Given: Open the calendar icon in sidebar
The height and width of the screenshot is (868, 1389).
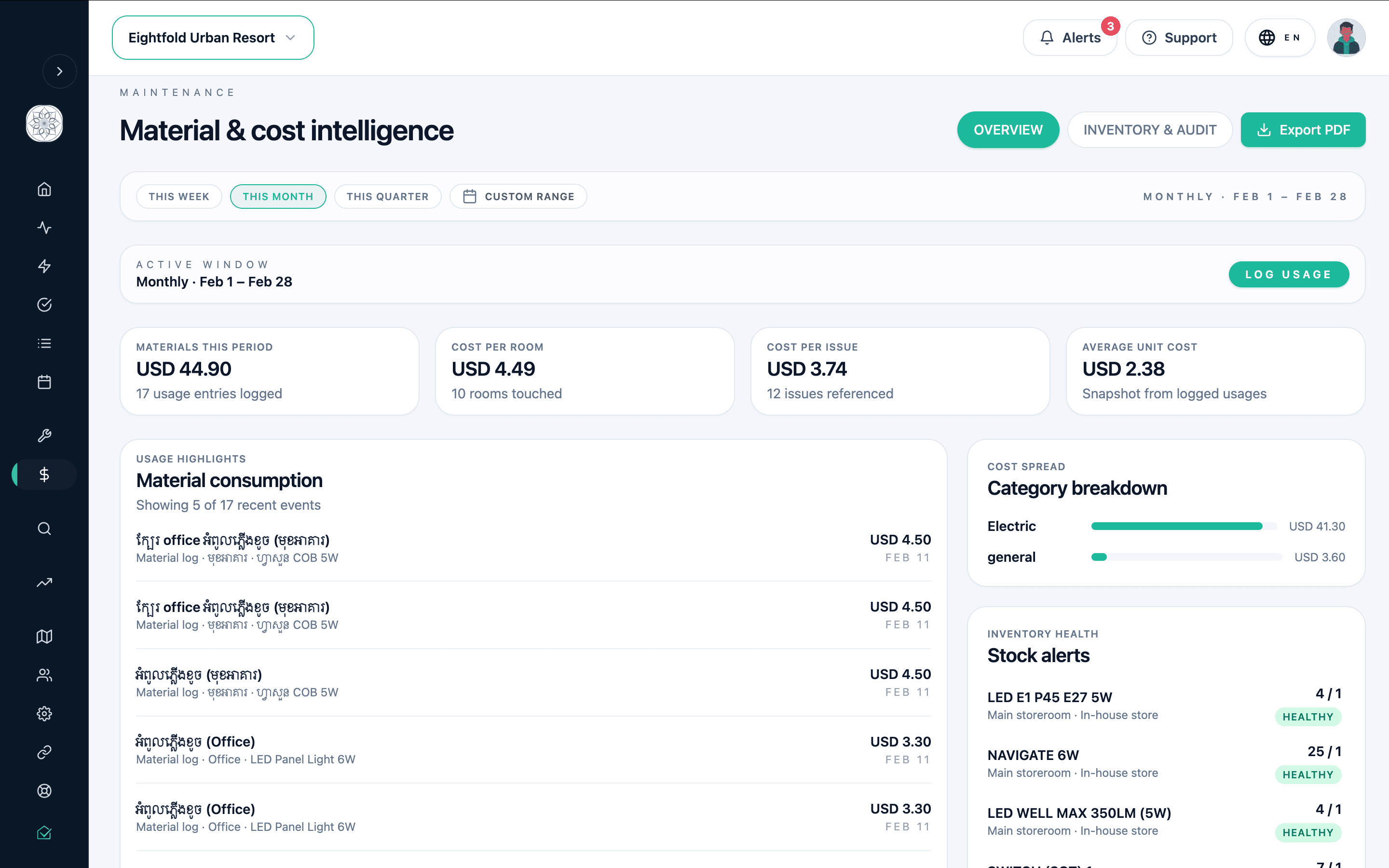Looking at the screenshot, I should tap(44, 381).
